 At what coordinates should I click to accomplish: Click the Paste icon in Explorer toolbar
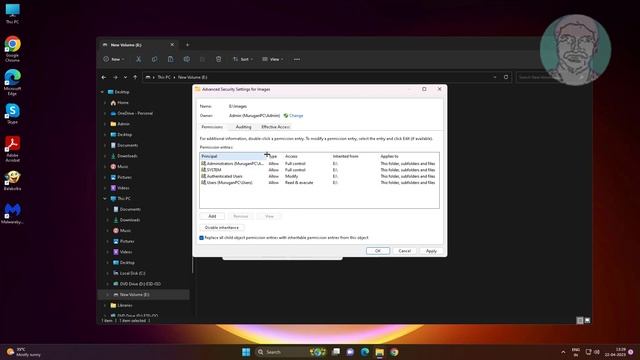[x=171, y=59]
